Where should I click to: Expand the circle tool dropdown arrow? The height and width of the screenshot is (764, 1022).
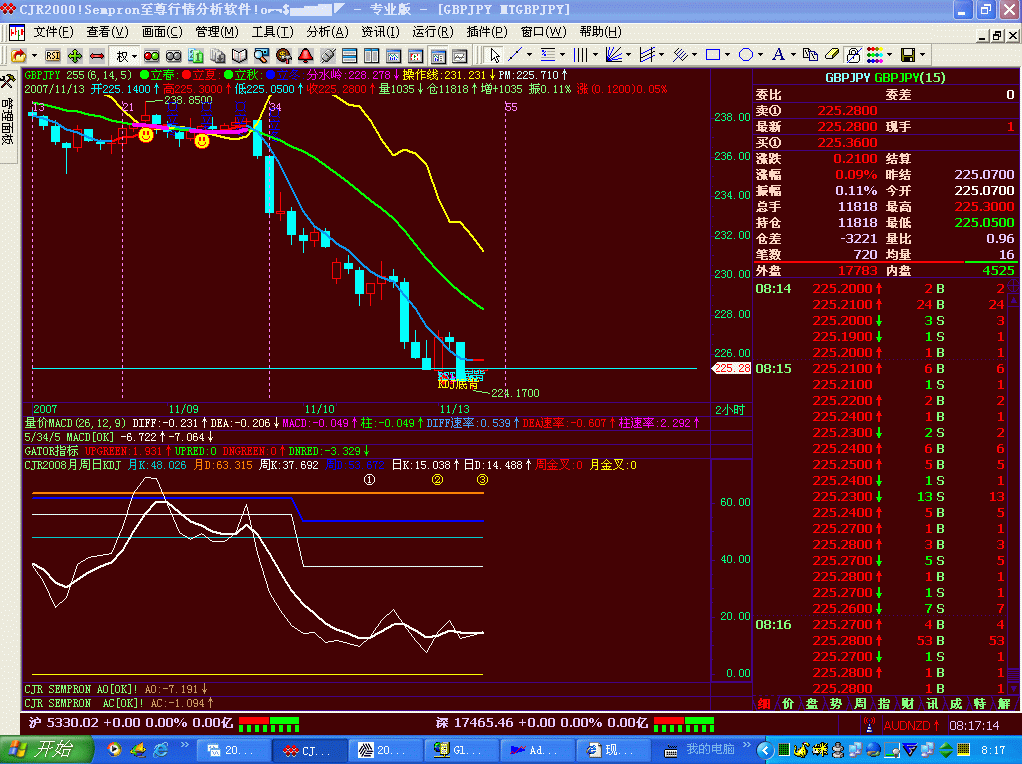pos(760,55)
